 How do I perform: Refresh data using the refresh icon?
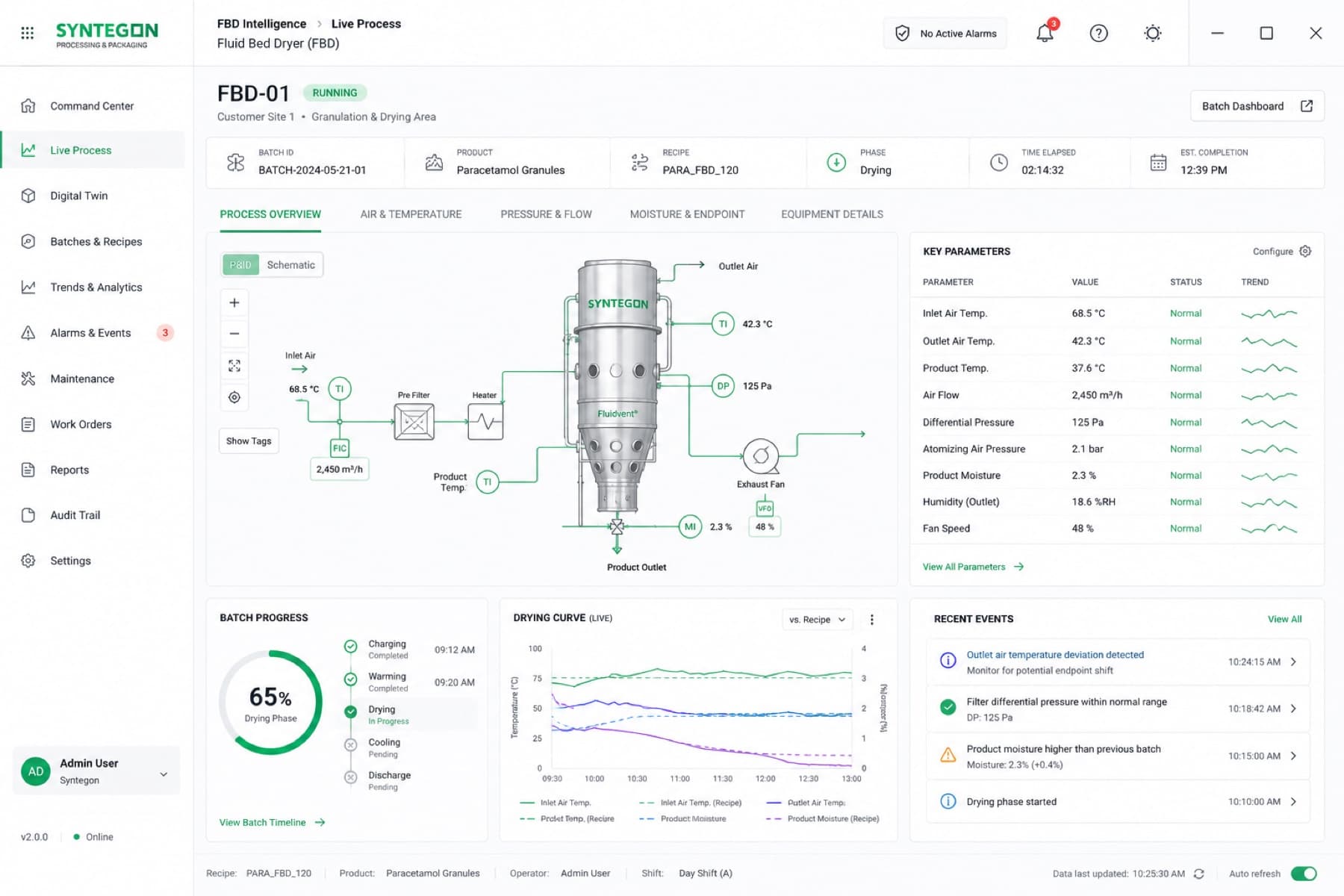pyautogui.click(x=1199, y=874)
